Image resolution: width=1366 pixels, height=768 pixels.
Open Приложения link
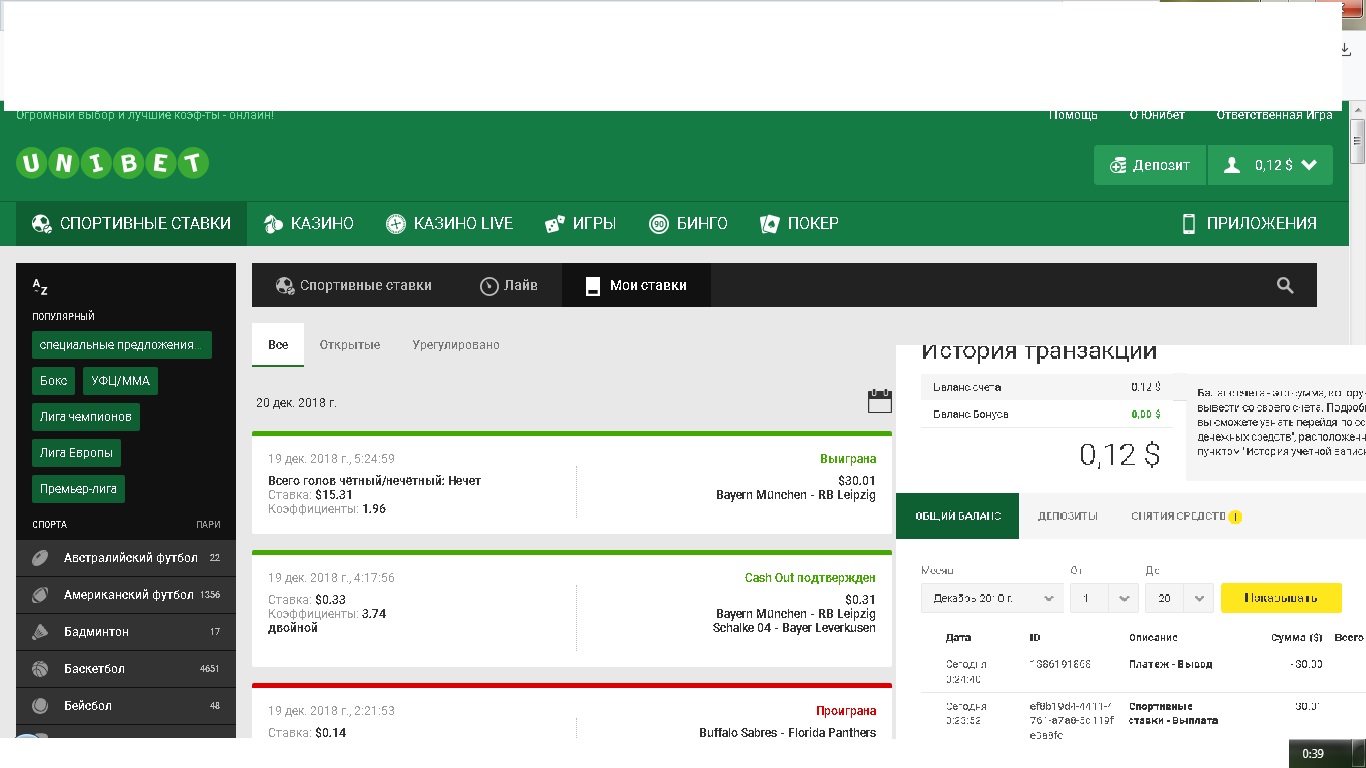(x=1250, y=223)
